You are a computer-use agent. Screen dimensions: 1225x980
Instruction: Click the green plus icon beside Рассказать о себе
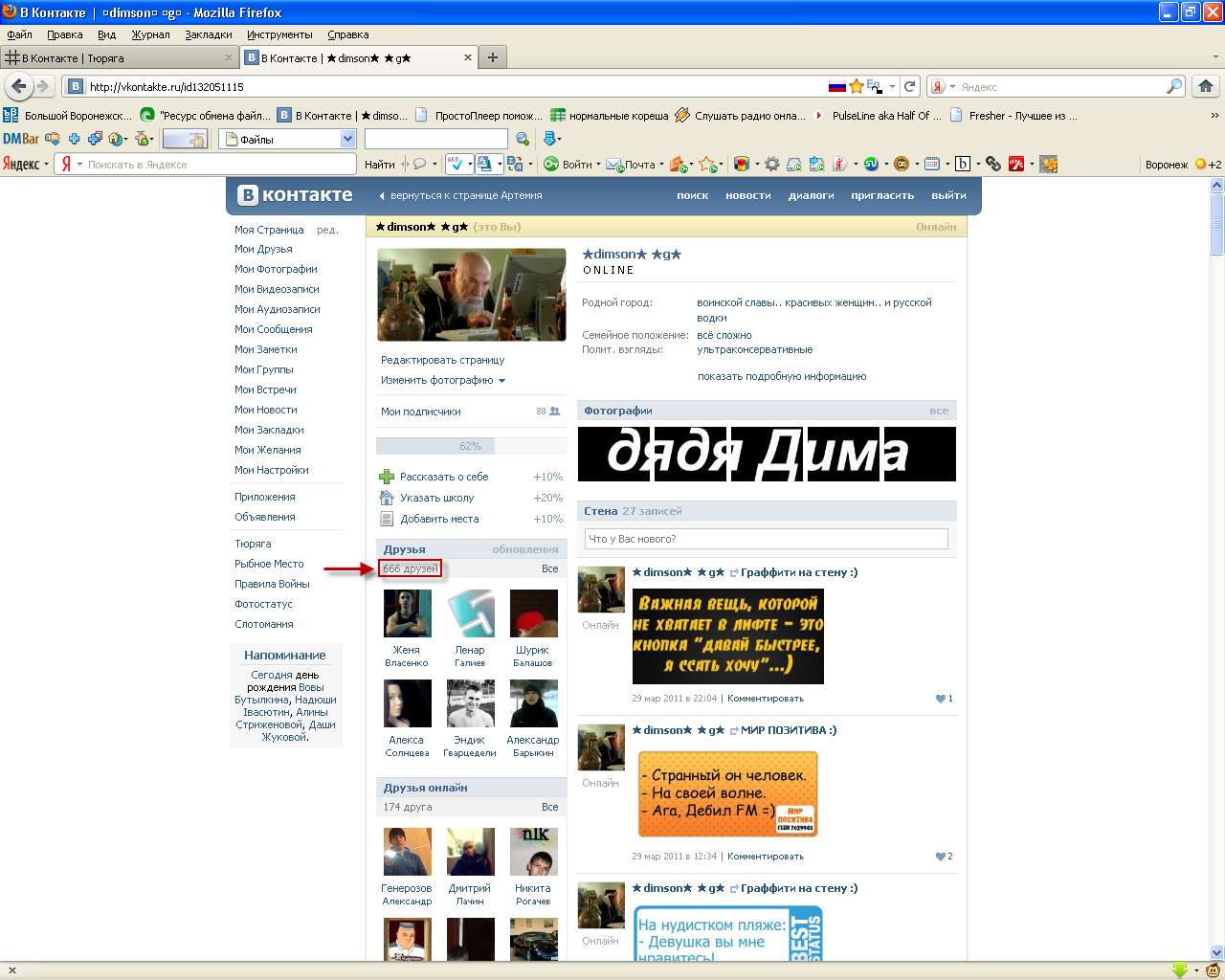click(387, 477)
